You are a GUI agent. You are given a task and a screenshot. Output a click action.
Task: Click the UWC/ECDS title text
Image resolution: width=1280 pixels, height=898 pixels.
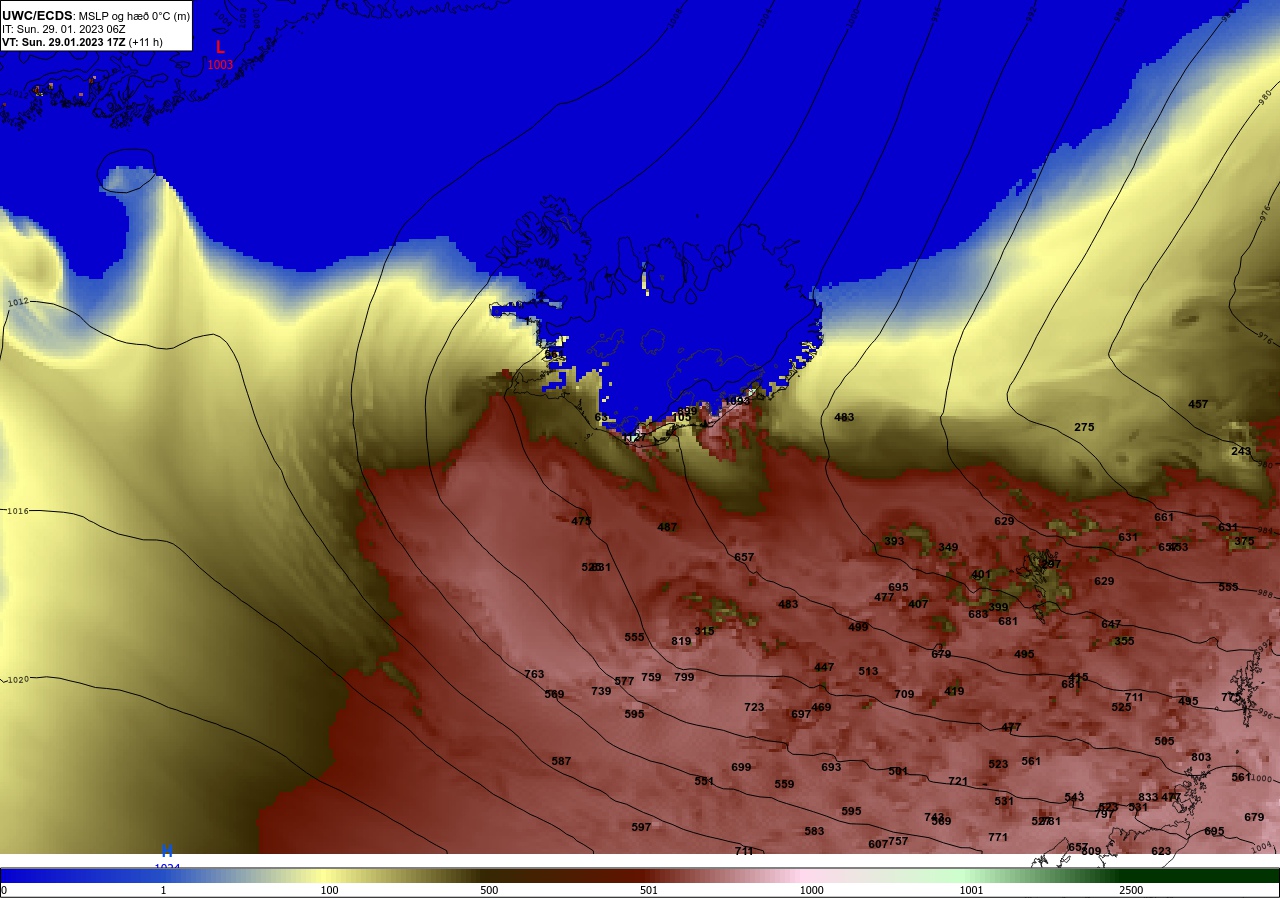point(37,16)
